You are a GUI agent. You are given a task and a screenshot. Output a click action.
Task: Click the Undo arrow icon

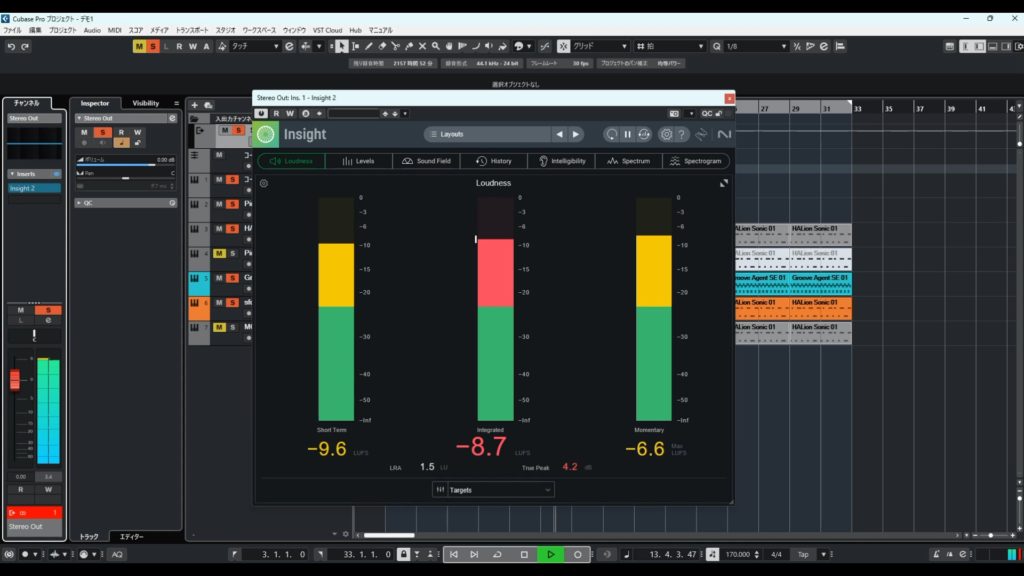(x=11, y=46)
